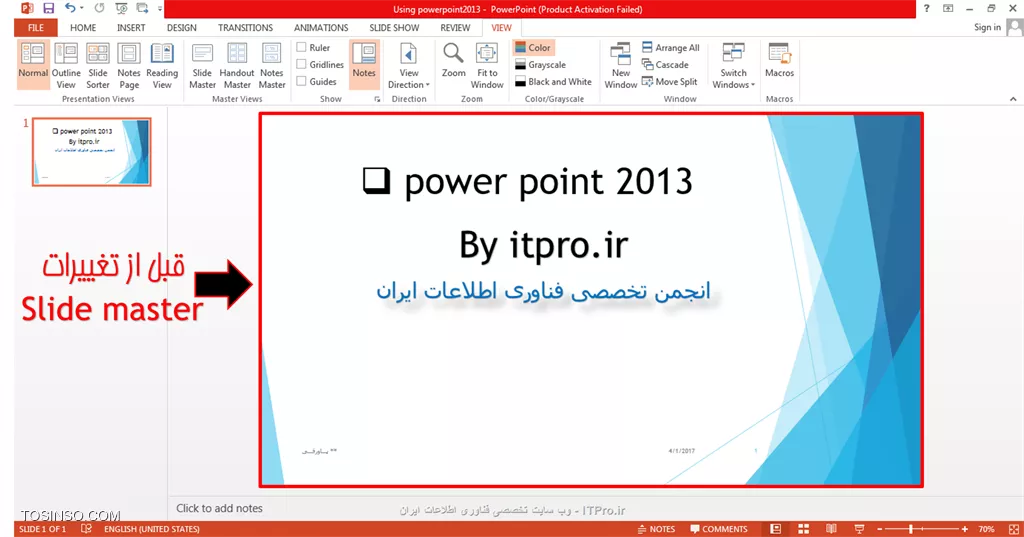The height and width of the screenshot is (537, 1024).
Task: Open Undo history dropdown arrow
Action: [82, 8]
